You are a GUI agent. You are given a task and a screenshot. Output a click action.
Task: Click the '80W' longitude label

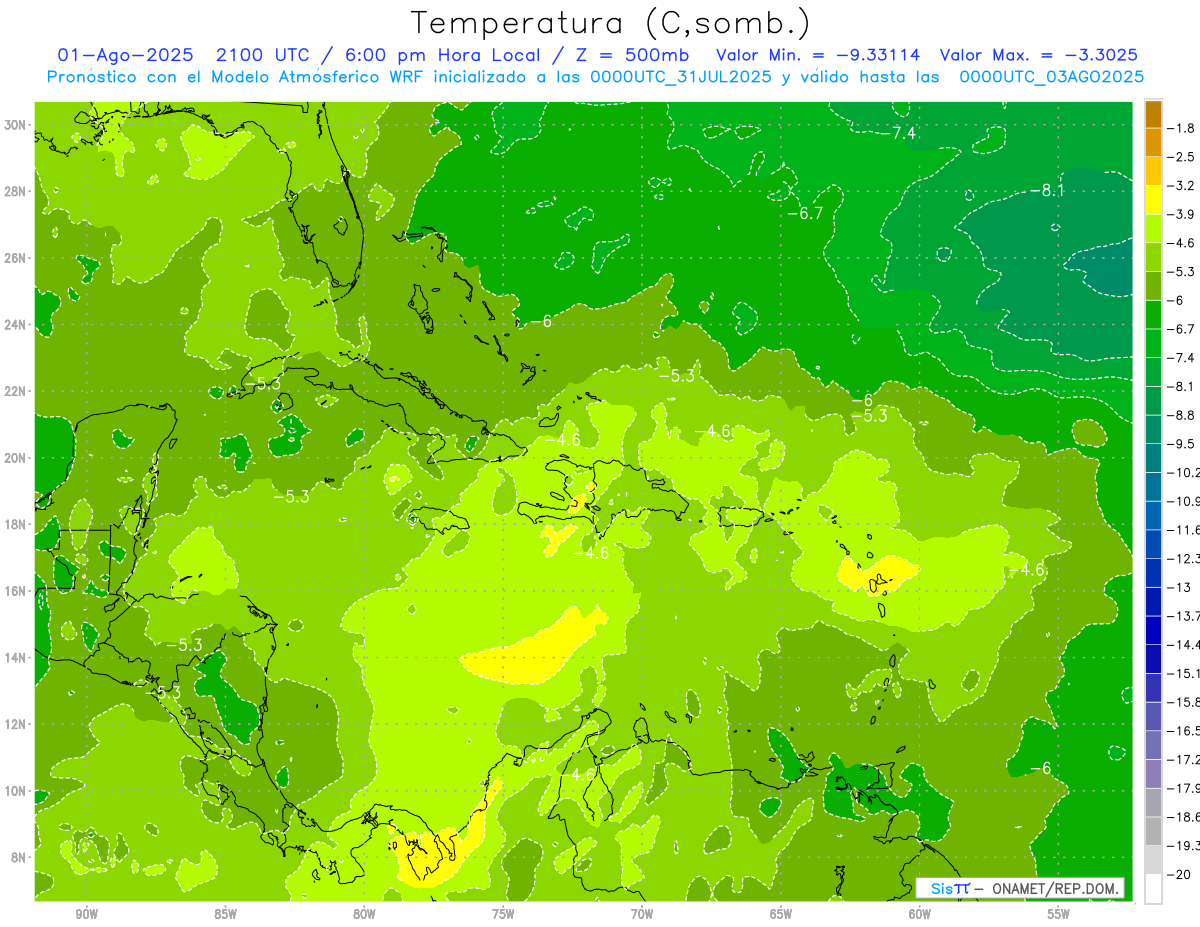364,914
